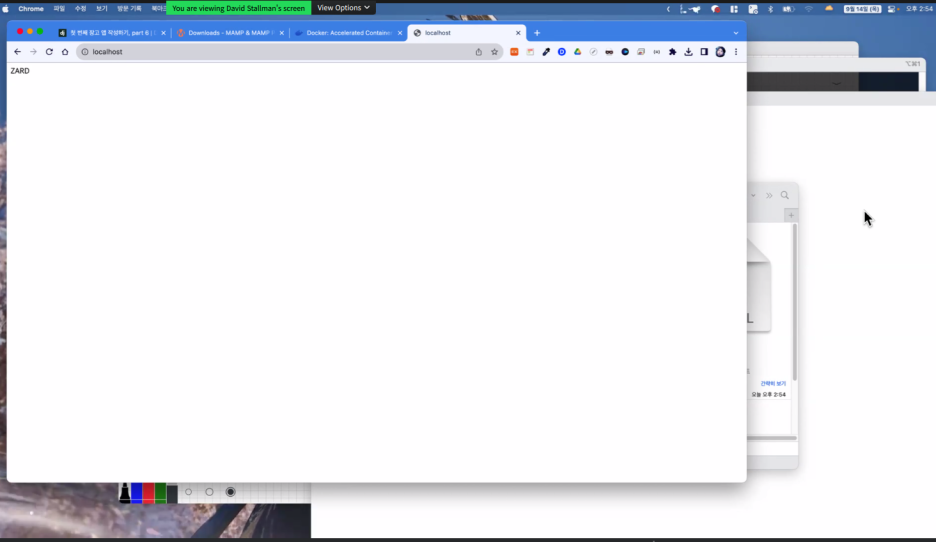Select the smallest brush size radio
Viewport: 936px width, 542px height.
pyautogui.click(x=189, y=492)
